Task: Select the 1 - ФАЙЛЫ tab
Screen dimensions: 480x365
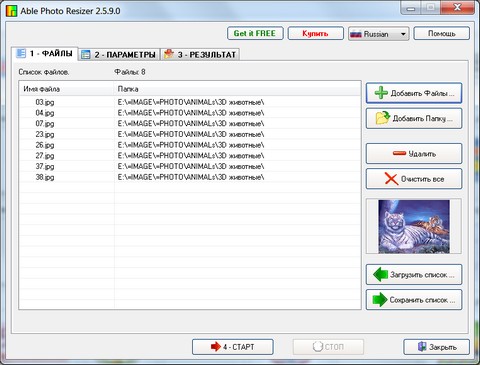Action: (x=45, y=54)
